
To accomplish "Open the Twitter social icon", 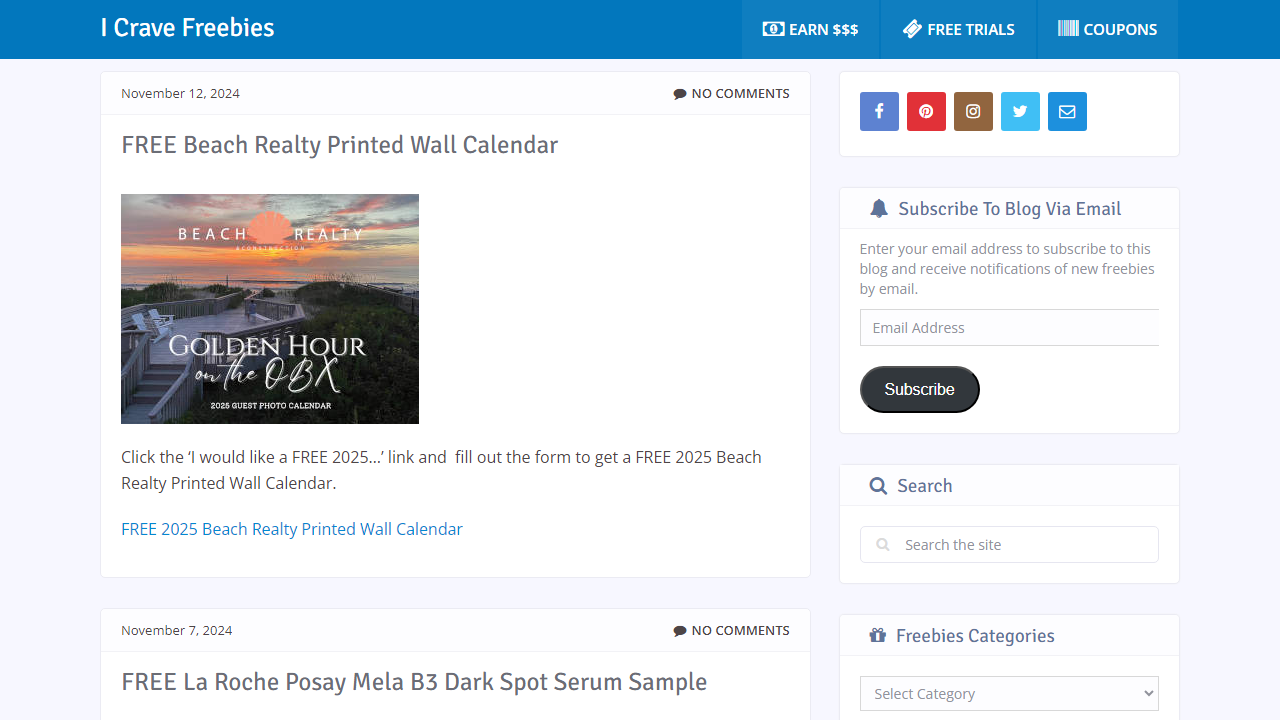I will tap(1020, 112).
